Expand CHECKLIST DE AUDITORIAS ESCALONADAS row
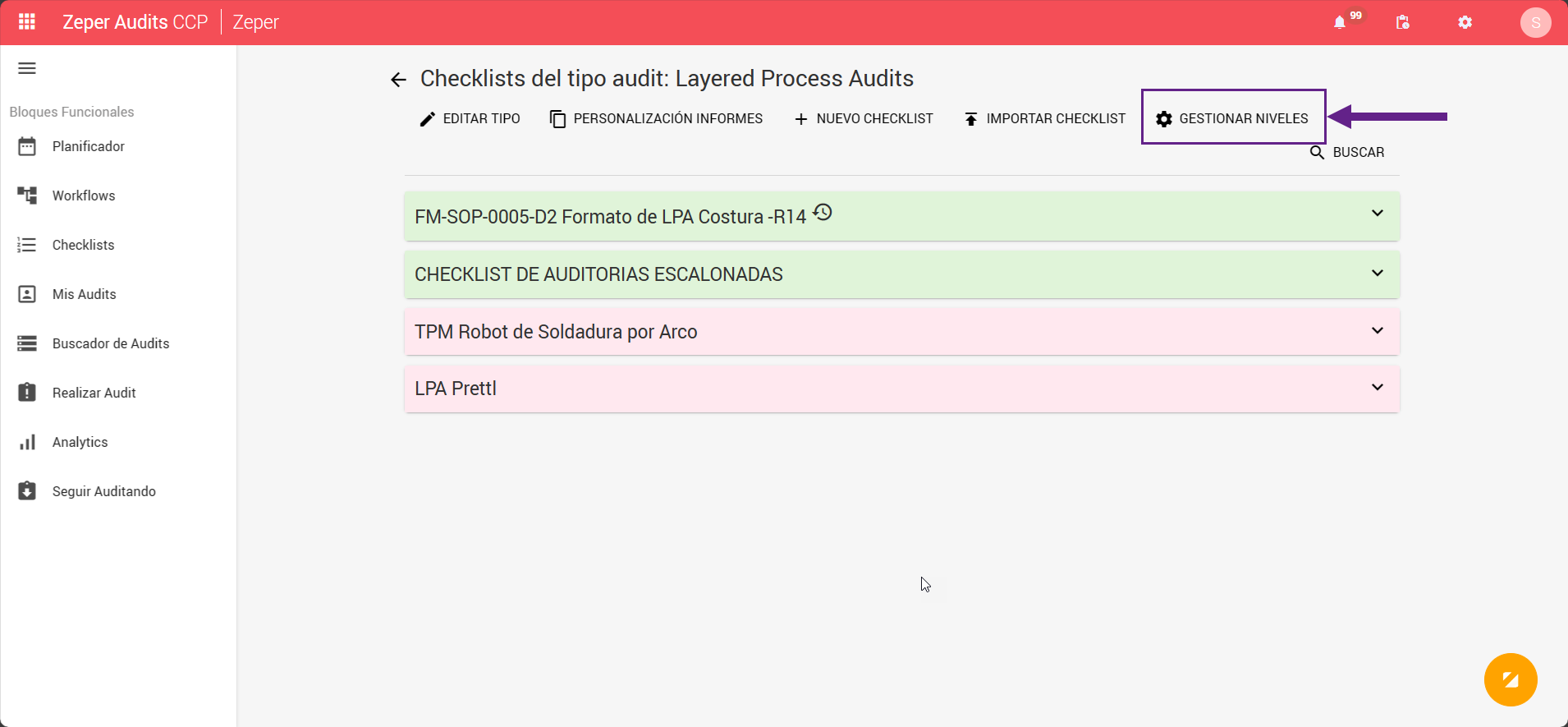1568x727 pixels. 1378,274
